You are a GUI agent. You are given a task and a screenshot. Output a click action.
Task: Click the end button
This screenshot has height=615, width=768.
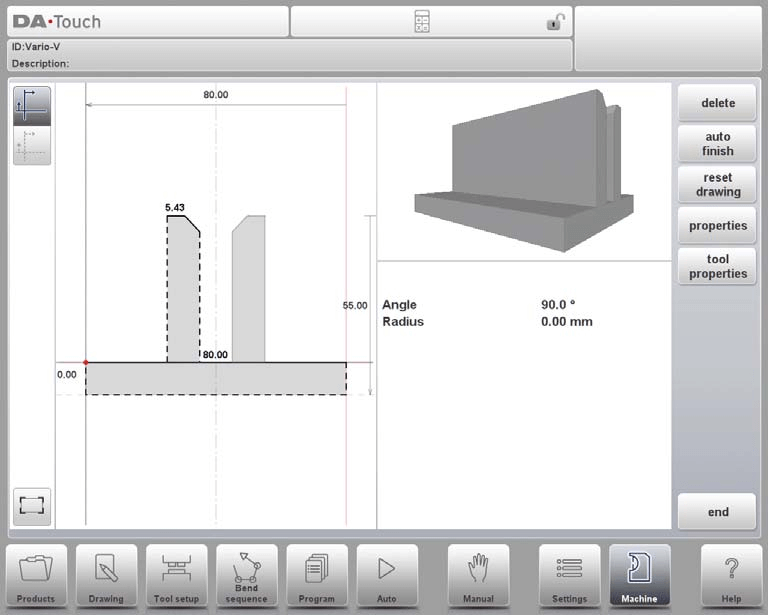[x=718, y=512]
